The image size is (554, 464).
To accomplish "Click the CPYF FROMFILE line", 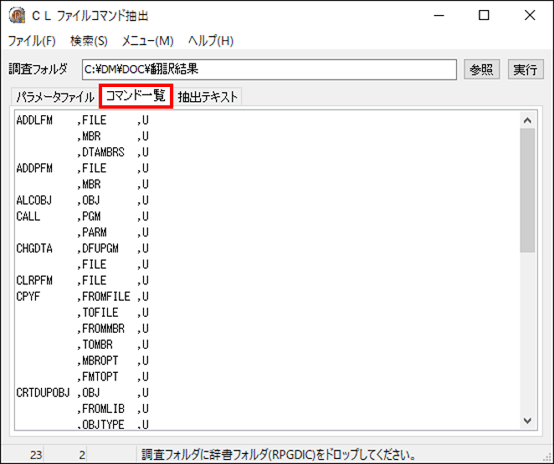I will pos(82,296).
